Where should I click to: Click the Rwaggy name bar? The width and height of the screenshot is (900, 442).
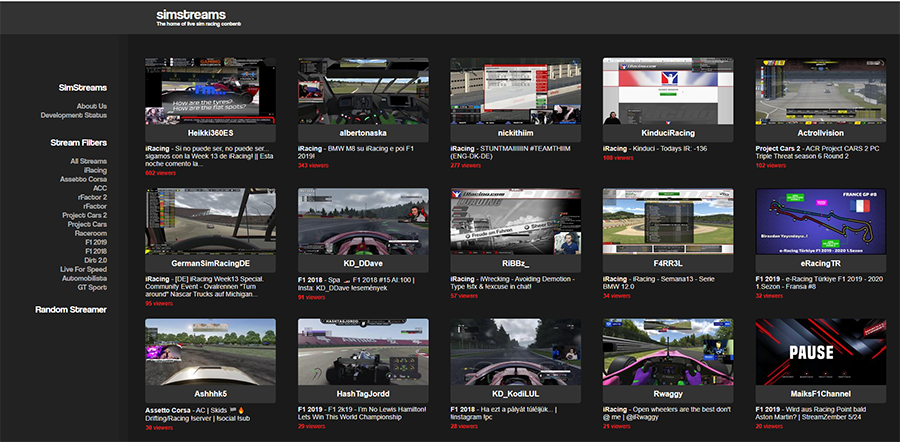pos(668,394)
